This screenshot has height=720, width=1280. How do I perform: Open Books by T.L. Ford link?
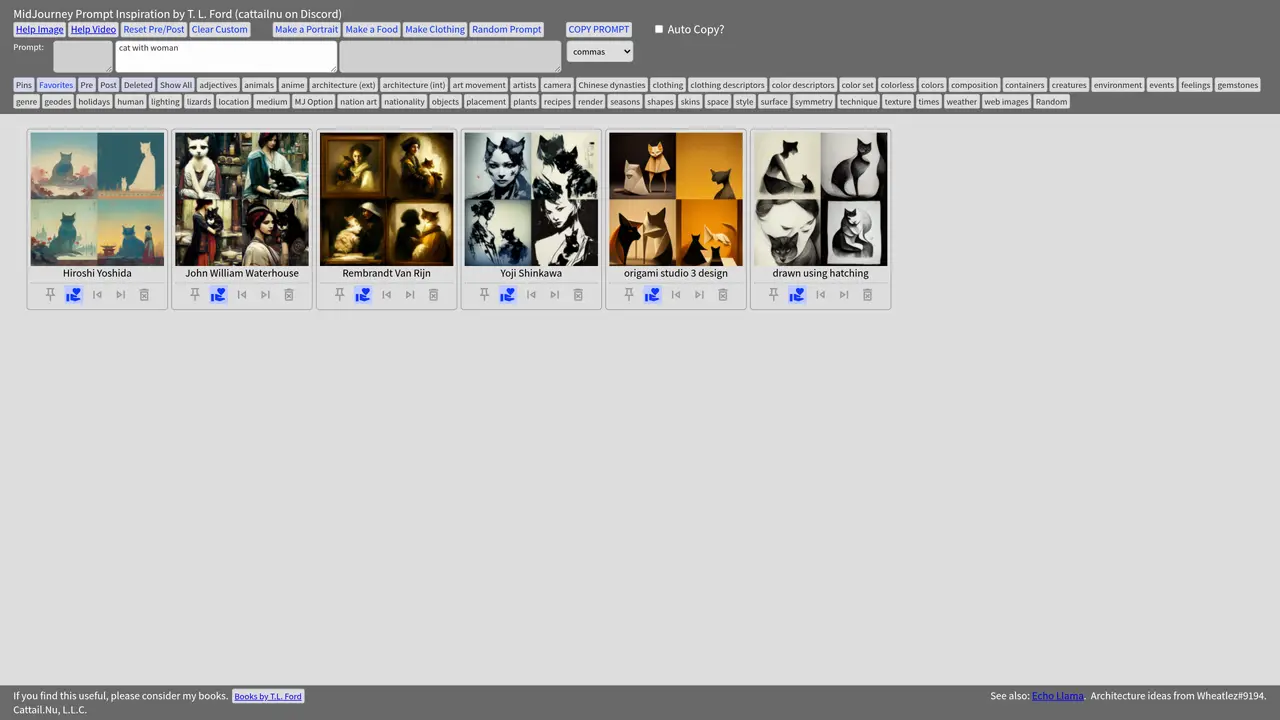pyautogui.click(x=268, y=696)
